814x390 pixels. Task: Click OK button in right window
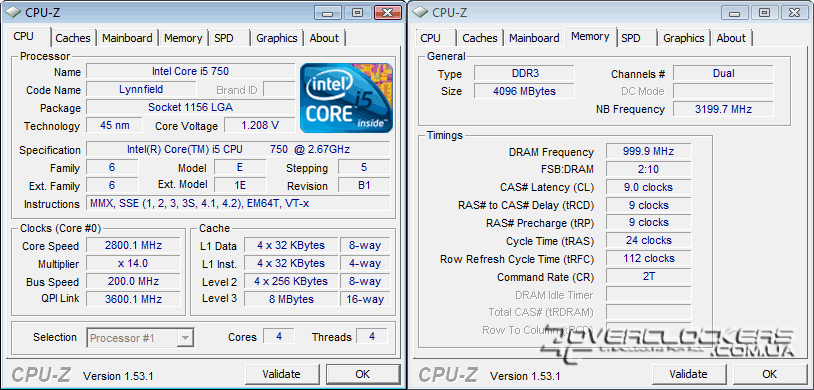[769, 374]
